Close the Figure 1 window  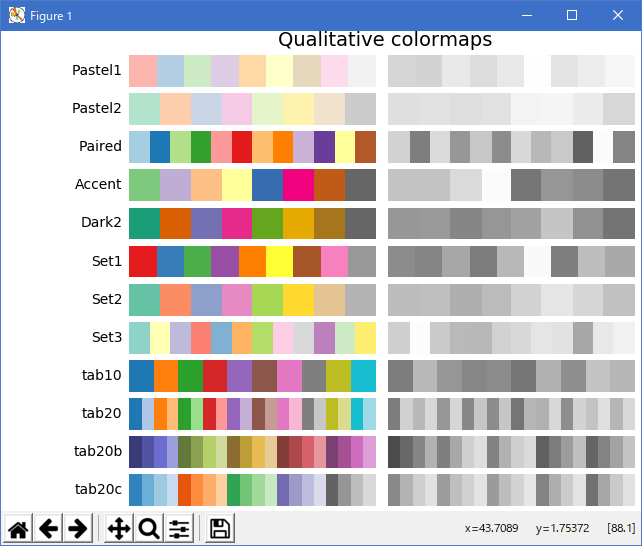point(617,16)
